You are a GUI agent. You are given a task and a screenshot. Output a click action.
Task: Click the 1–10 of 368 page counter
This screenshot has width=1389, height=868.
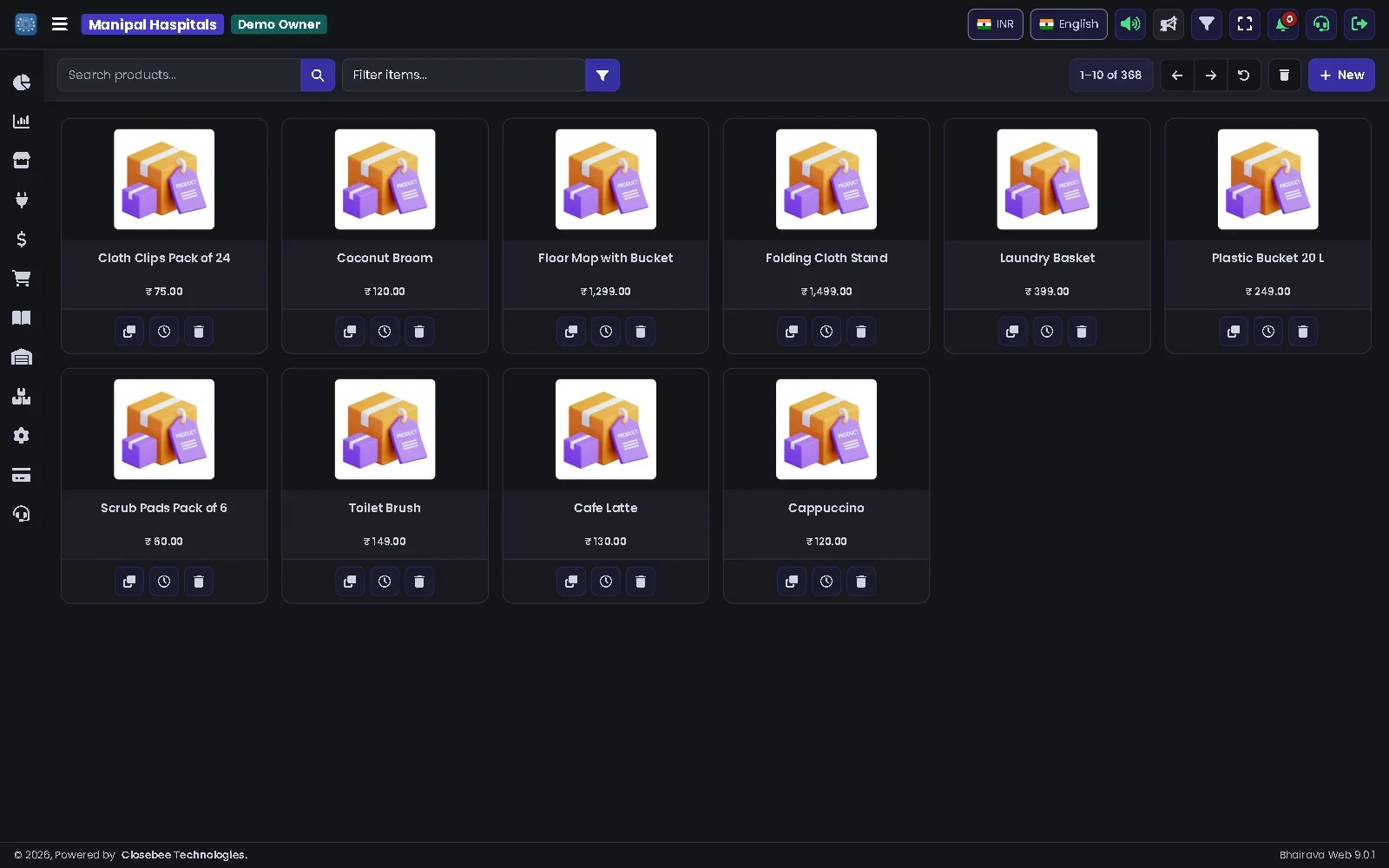pos(1111,76)
